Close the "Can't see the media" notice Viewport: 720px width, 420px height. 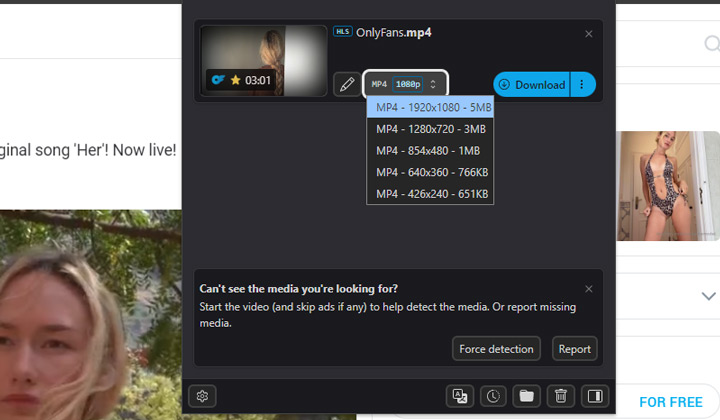coord(589,289)
